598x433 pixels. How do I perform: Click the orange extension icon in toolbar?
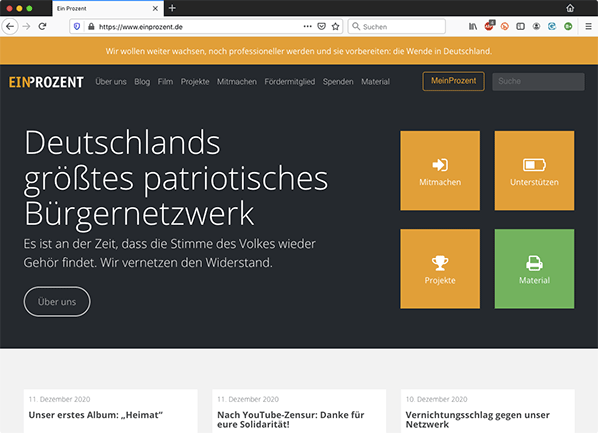(x=505, y=26)
